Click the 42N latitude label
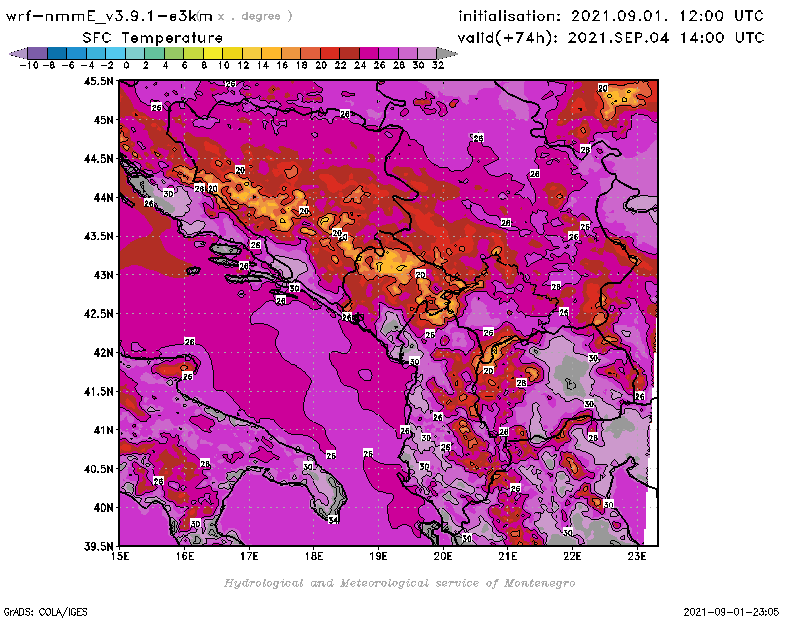Screen dimensions: 800x618 103,353
